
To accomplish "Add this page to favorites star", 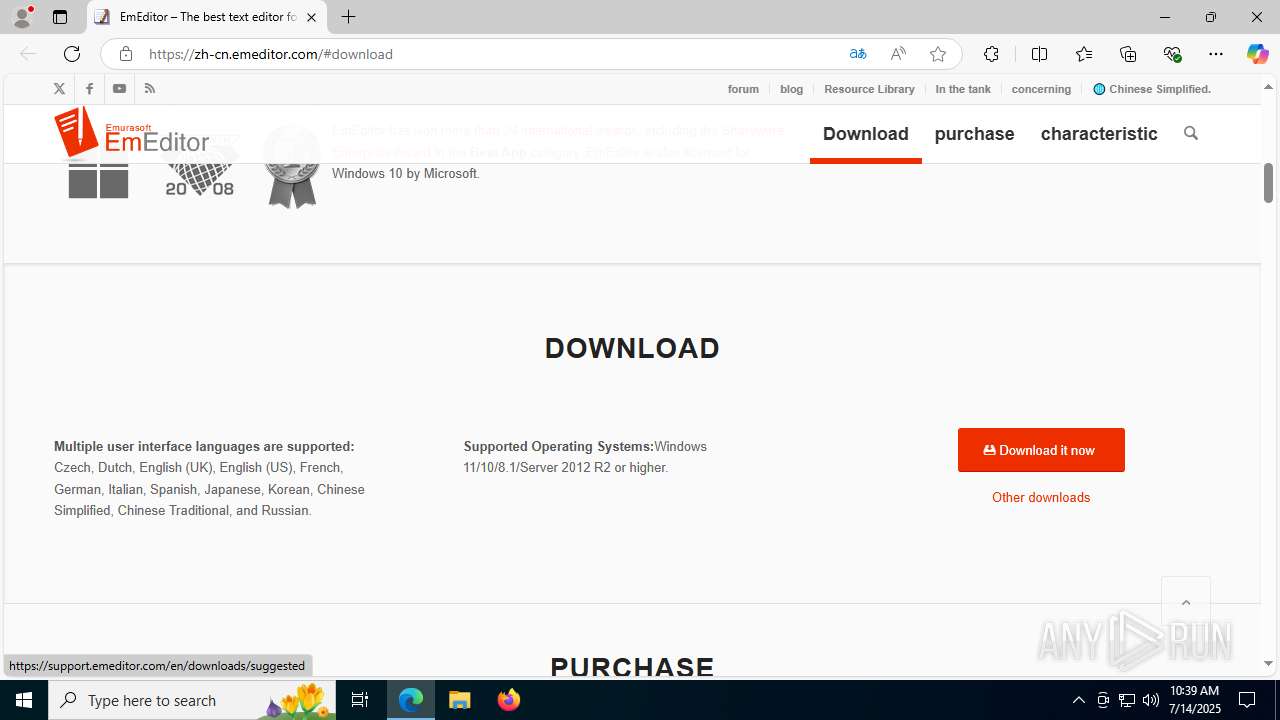I will click(938, 54).
